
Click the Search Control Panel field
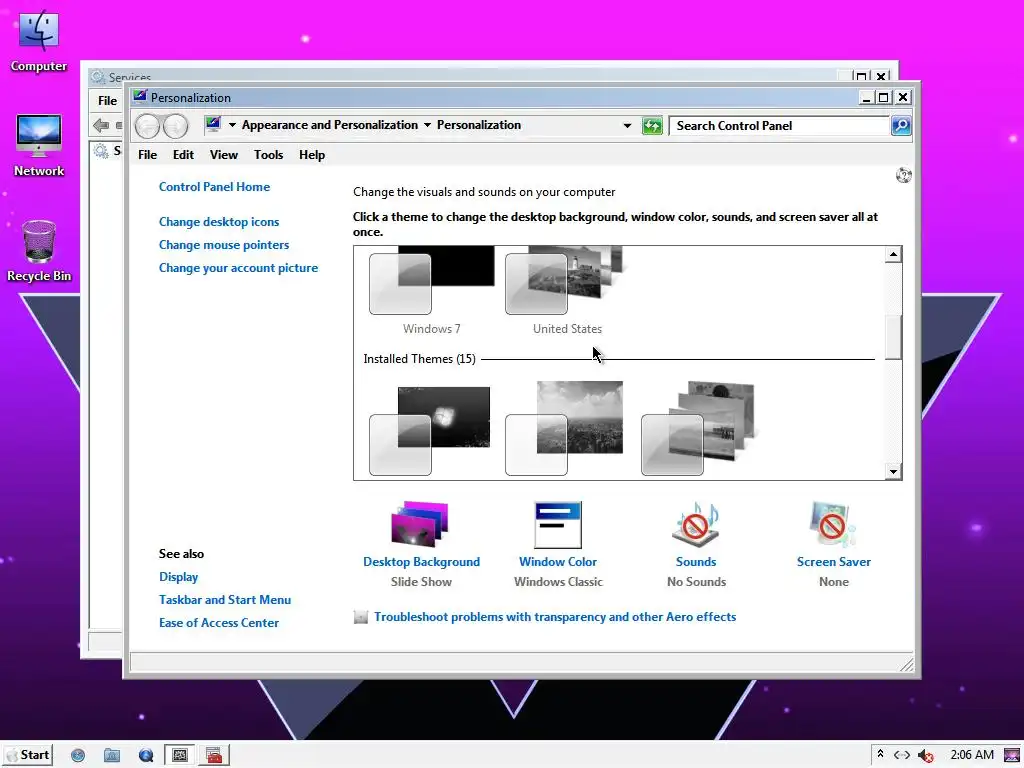[780, 125]
